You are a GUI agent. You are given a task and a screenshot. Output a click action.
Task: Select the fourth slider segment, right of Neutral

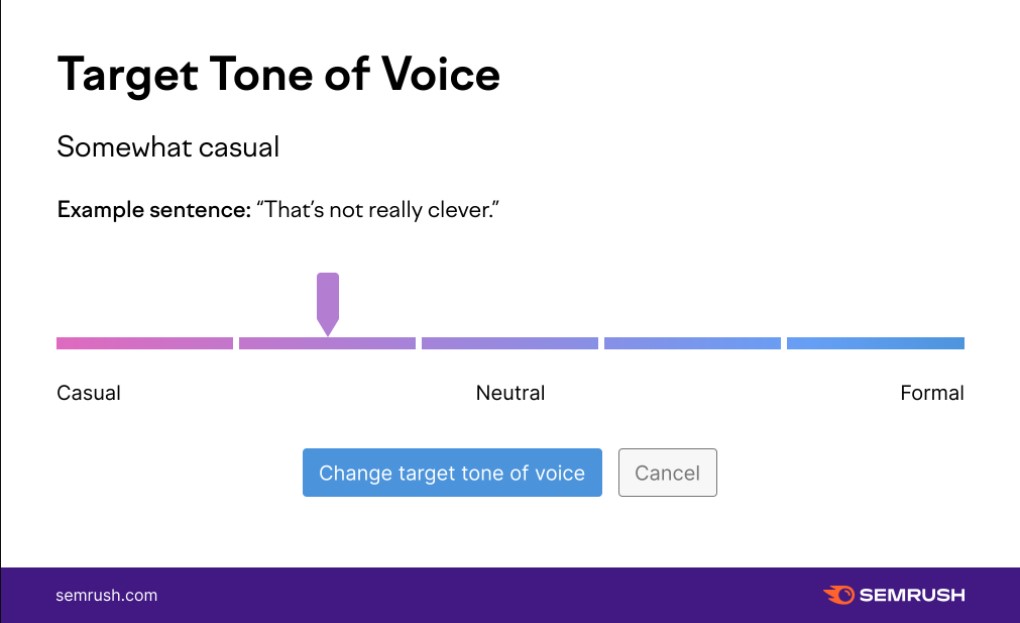coord(692,343)
